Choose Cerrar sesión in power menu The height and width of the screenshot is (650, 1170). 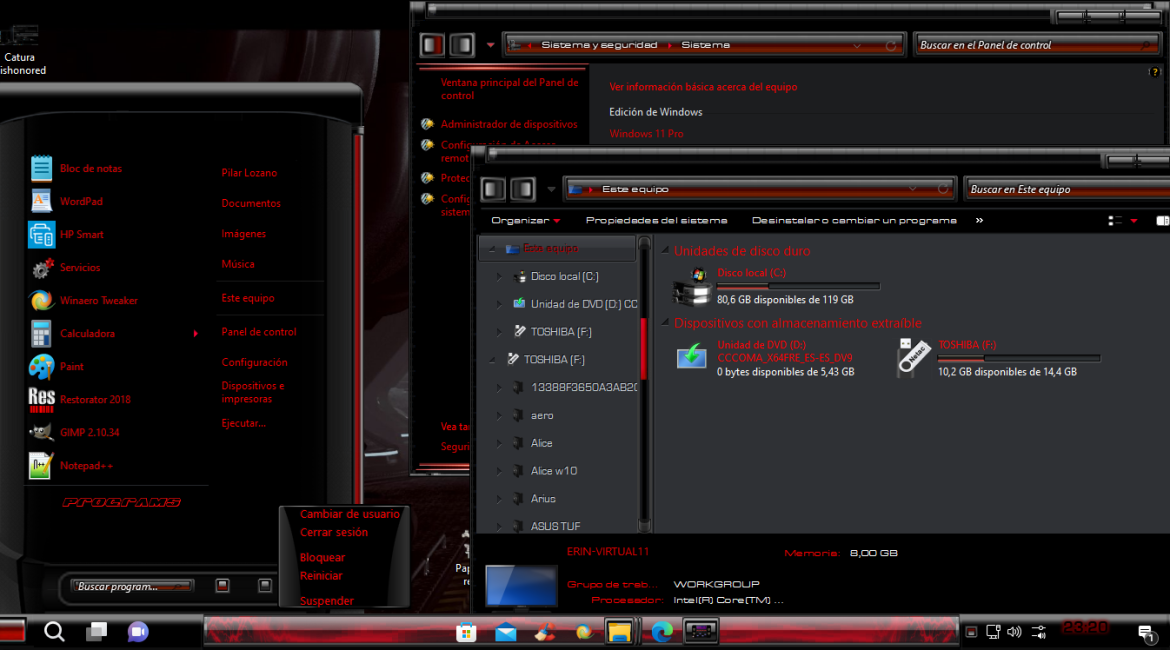click(334, 532)
